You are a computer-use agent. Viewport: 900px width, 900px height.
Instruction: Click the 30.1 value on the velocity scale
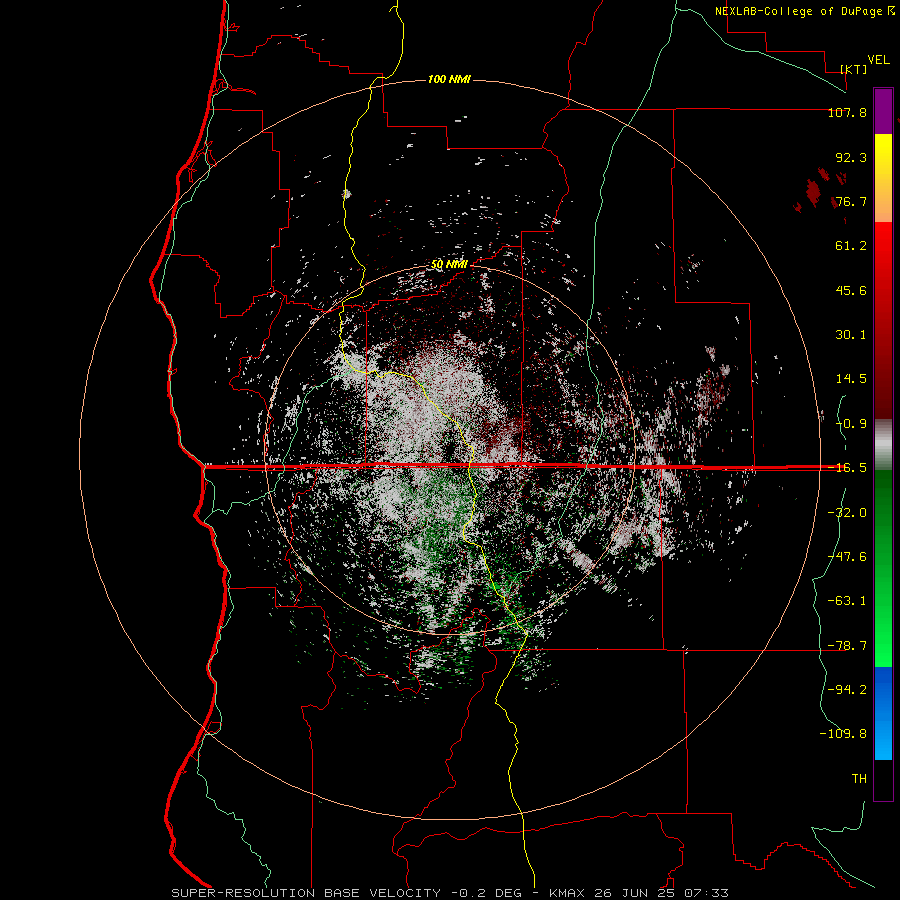[x=851, y=335]
